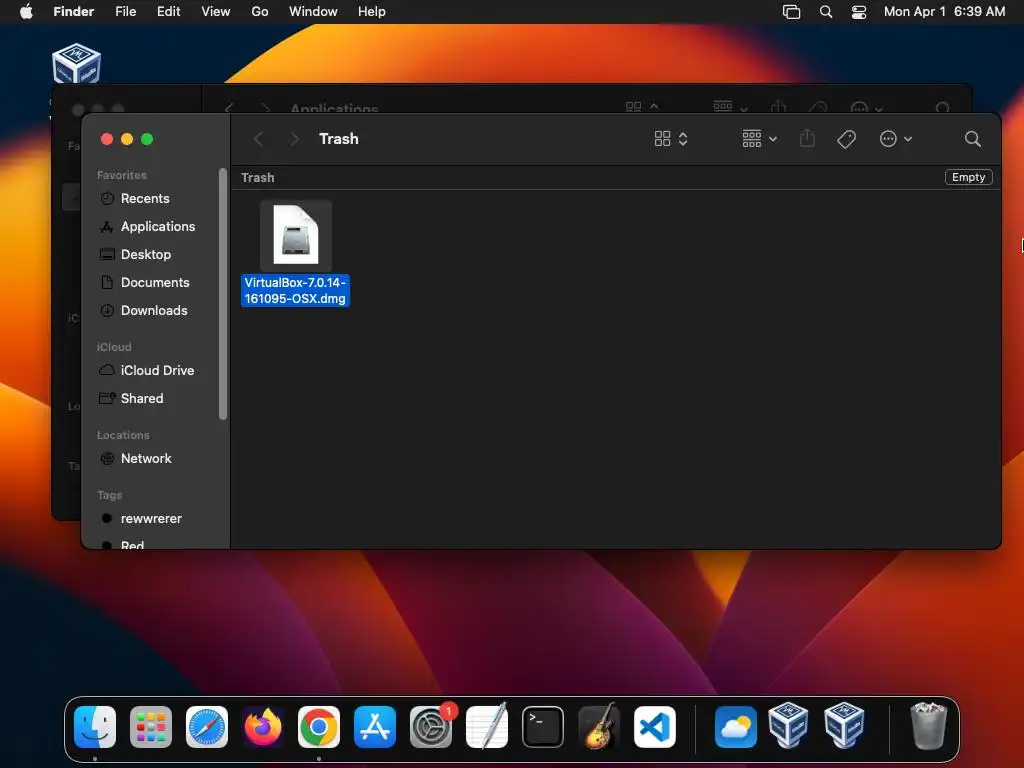
Task: Click the Empty trash button
Action: point(968,177)
